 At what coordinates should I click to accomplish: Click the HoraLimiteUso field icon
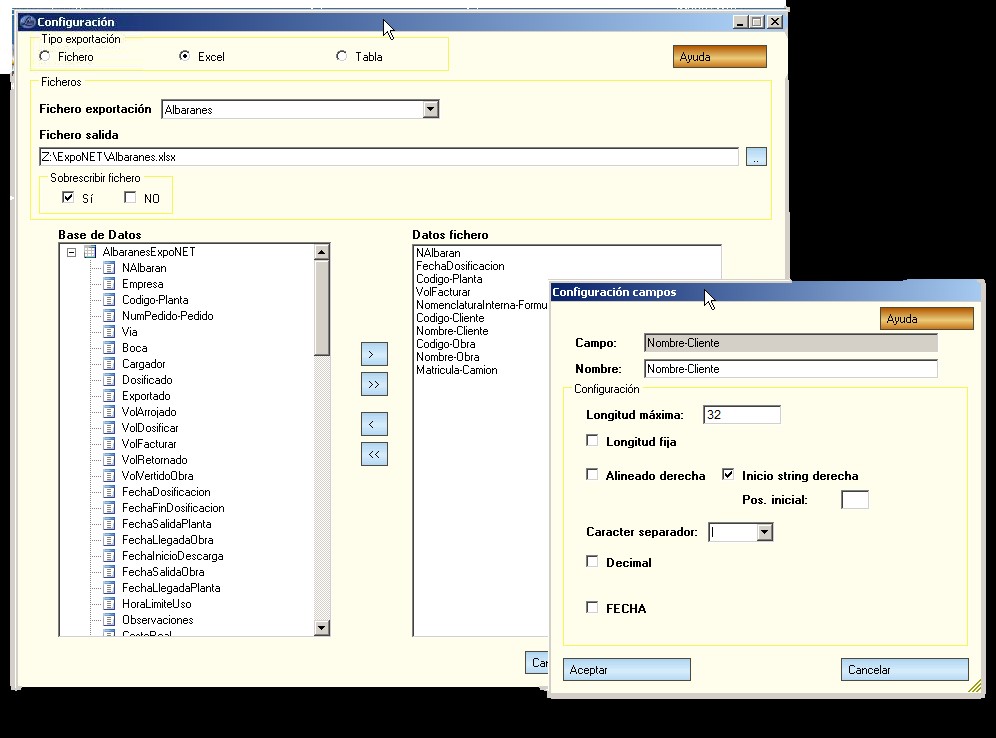click(x=109, y=604)
